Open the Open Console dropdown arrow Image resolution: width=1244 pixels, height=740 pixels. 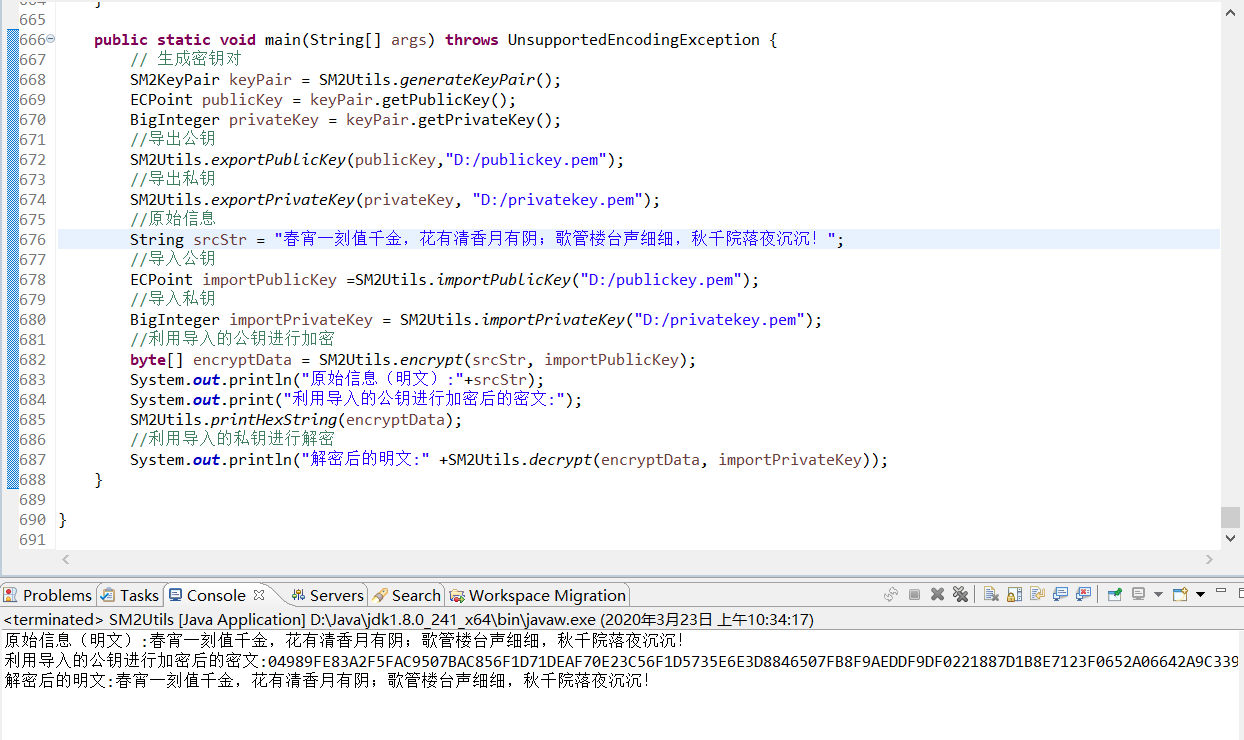pyautogui.click(x=1200, y=594)
